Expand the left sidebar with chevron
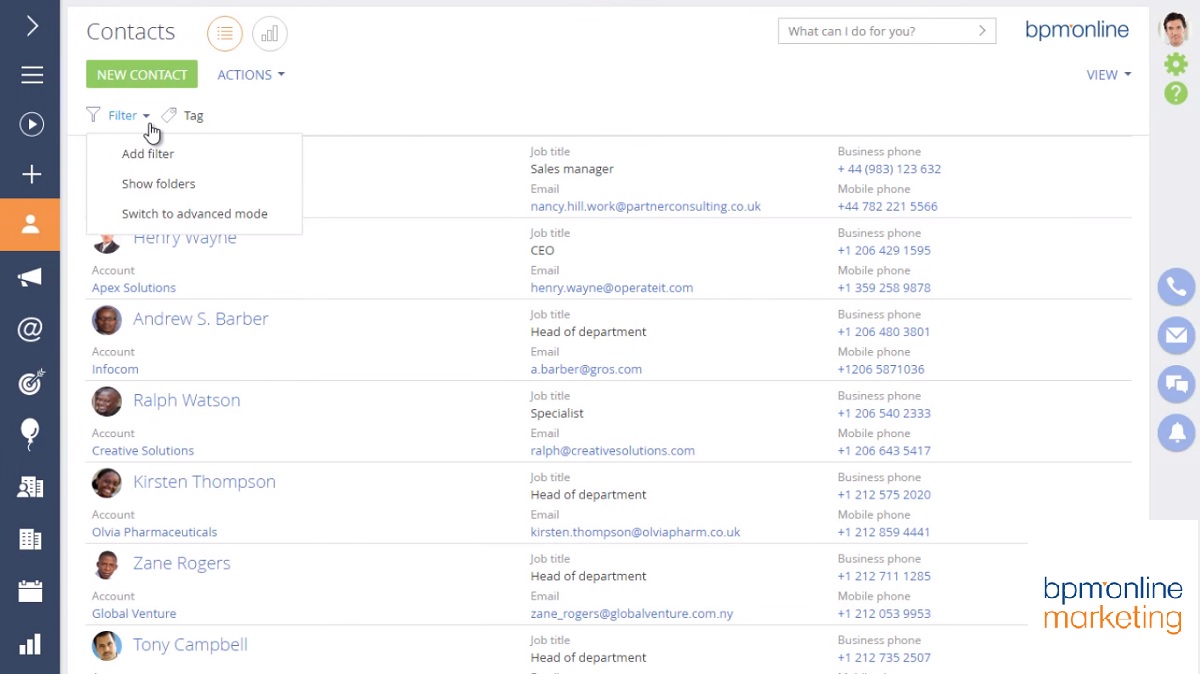1200x674 pixels. (31, 26)
